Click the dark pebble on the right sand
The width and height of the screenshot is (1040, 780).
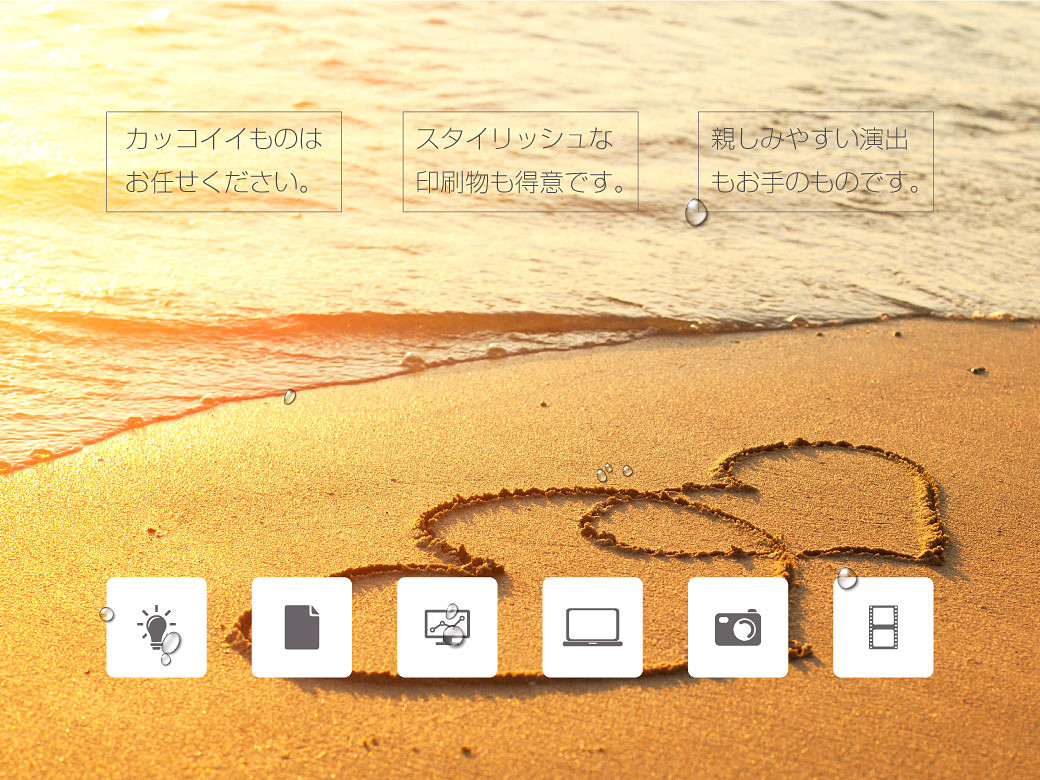tap(977, 371)
